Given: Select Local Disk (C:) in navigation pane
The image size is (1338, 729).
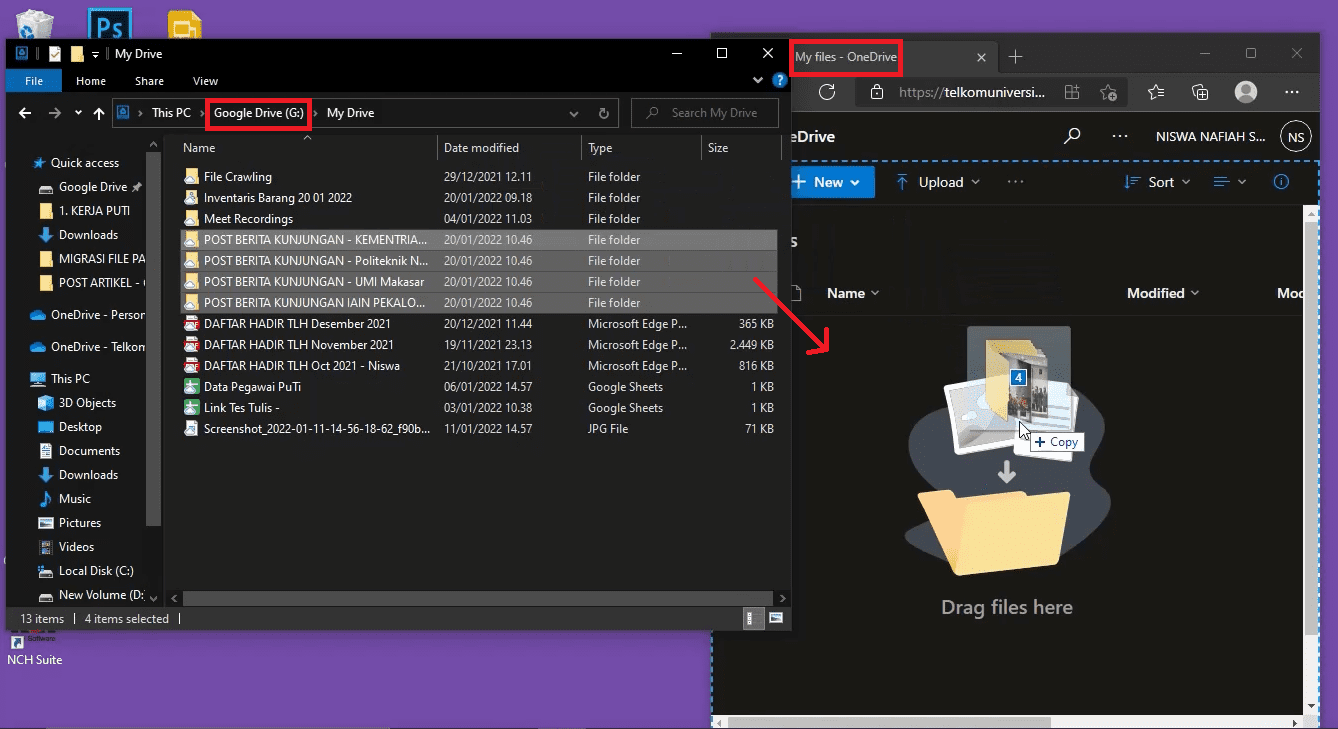Looking at the screenshot, I should pyautogui.click(x=95, y=571).
